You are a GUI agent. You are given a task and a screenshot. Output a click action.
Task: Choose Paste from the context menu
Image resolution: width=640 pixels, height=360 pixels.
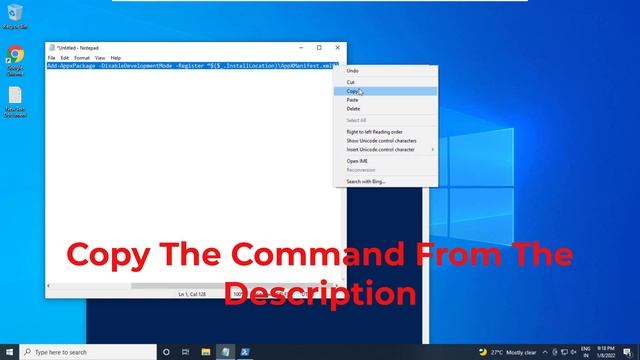click(386, 100)
